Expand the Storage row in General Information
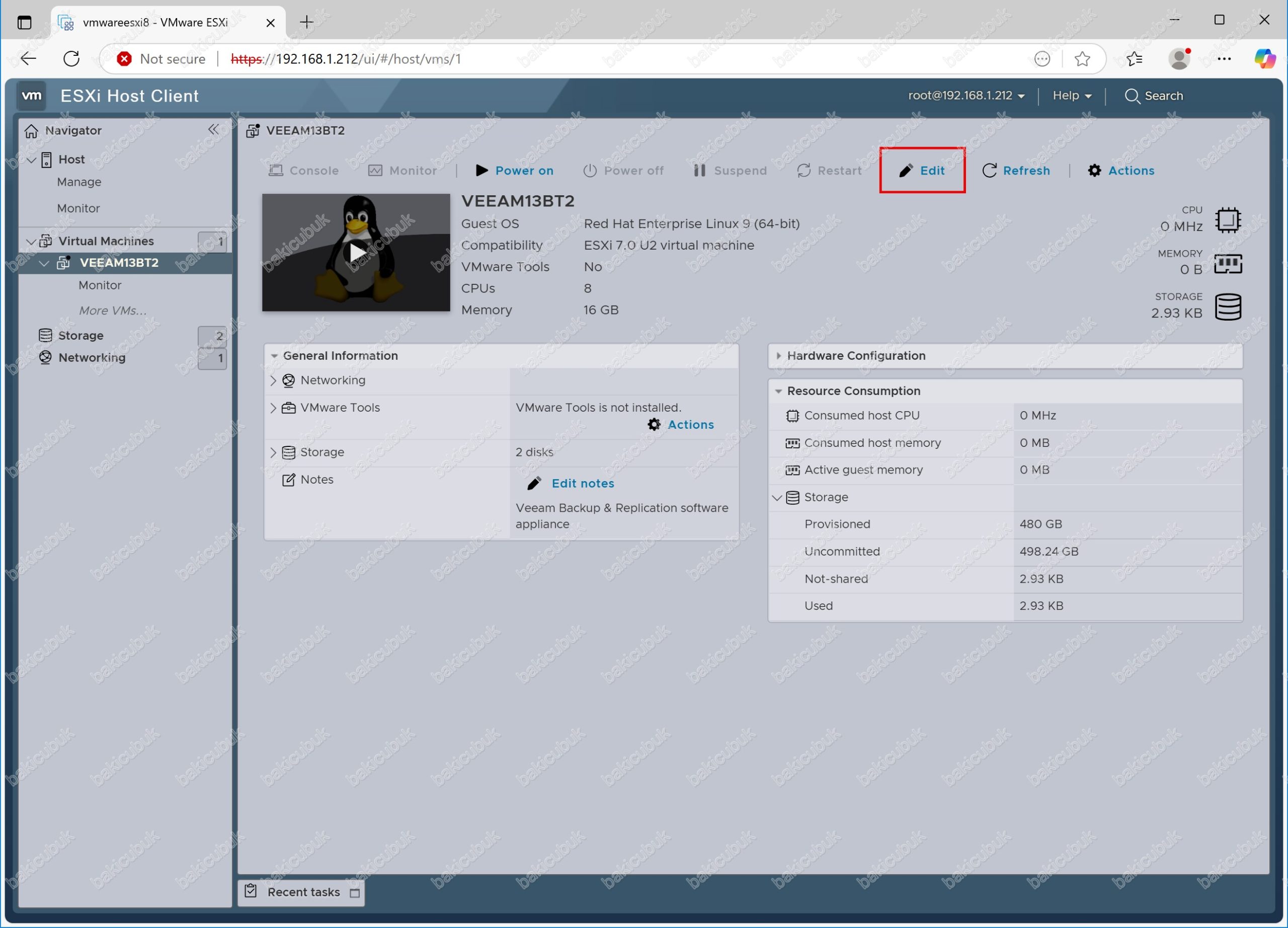Screen dimensions: 1288x928 pyautogui.click(x=273, y=452)
